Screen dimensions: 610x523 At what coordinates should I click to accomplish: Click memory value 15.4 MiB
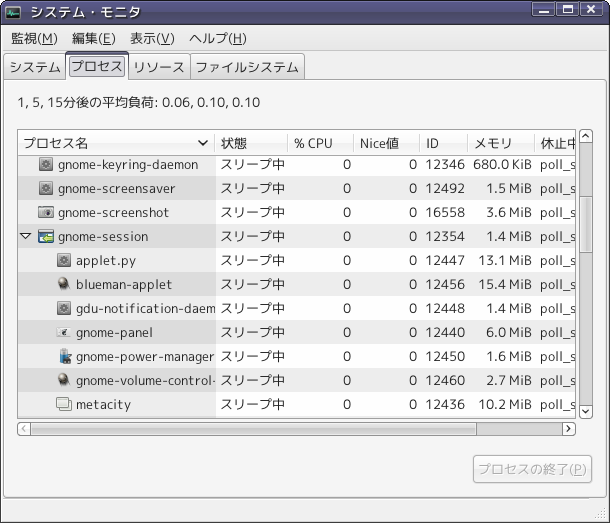click(505, 284)
